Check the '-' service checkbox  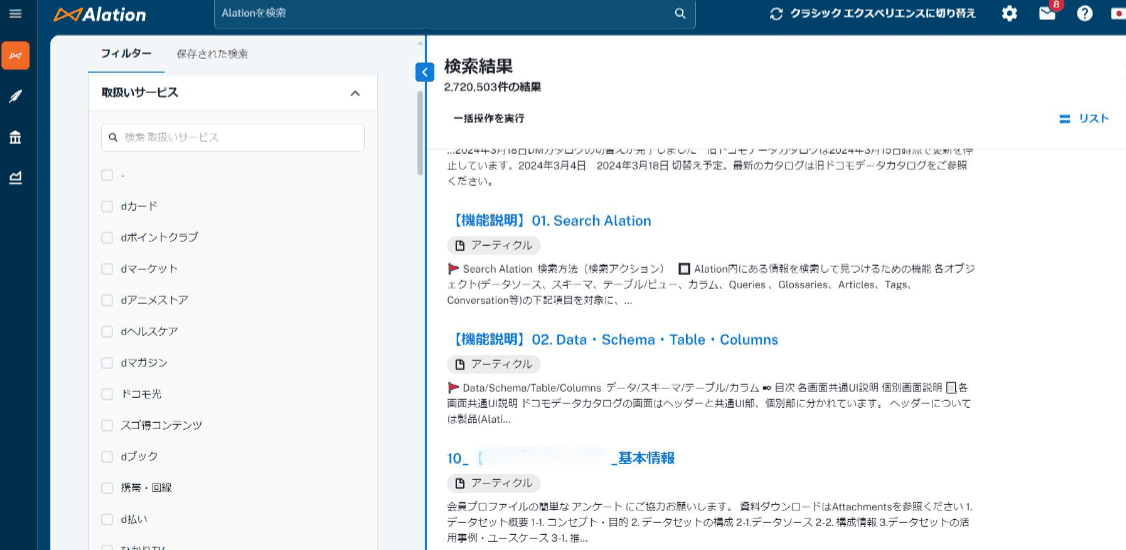point(107,175)
